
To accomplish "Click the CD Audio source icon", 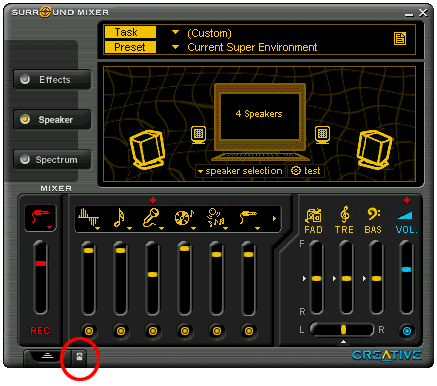I will point(184,218).
